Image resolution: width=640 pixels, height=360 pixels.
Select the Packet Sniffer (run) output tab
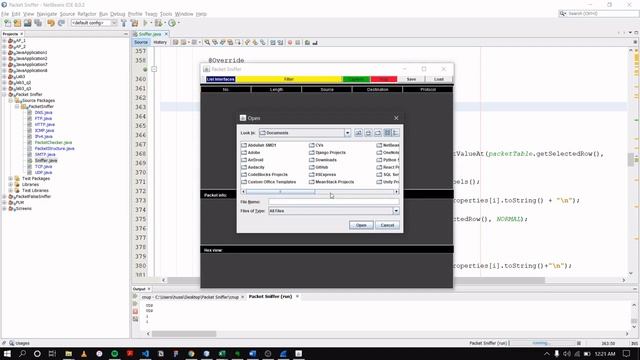[270, 297]
